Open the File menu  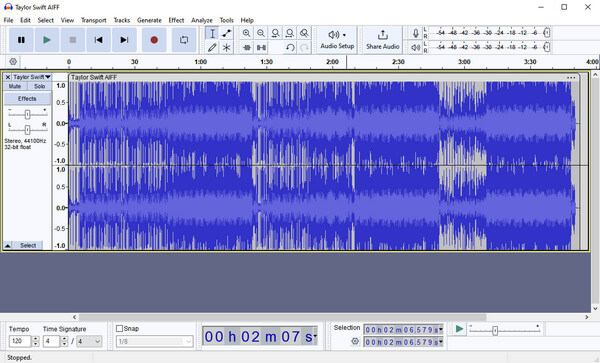click(x=8, y=20)
